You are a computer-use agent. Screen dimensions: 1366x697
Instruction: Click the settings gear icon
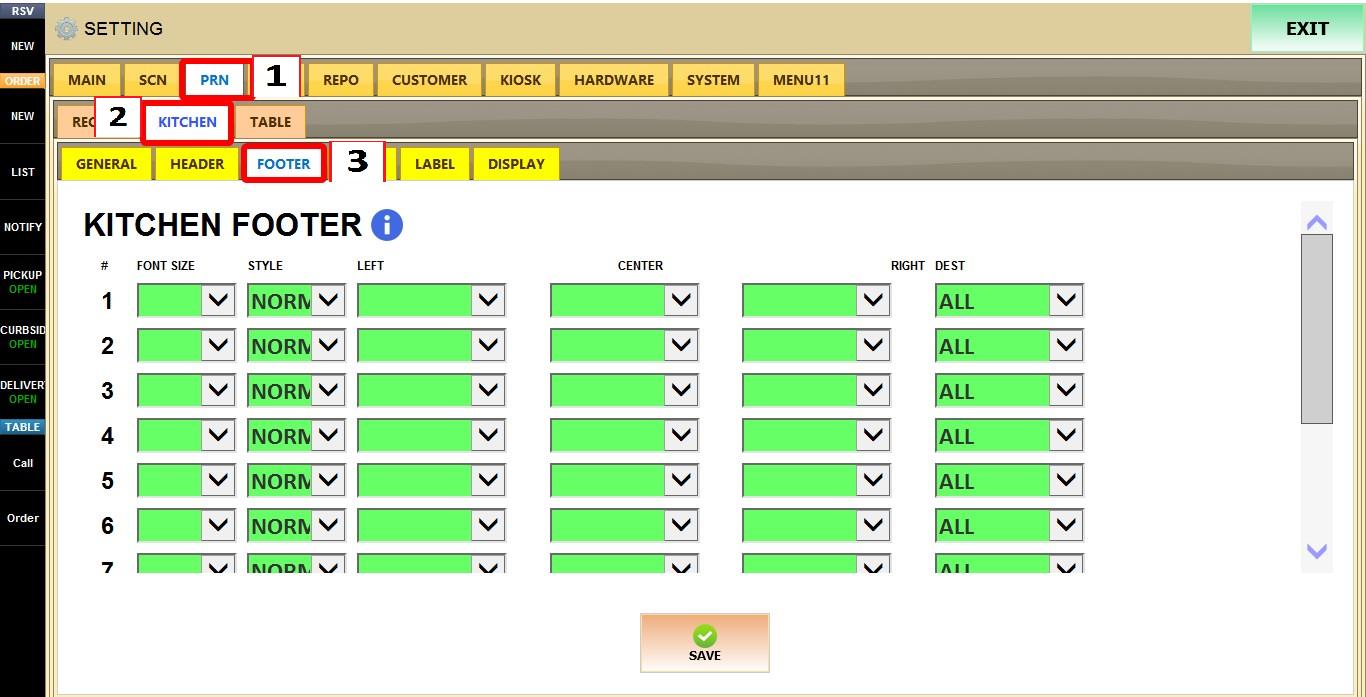pos(66,29)
